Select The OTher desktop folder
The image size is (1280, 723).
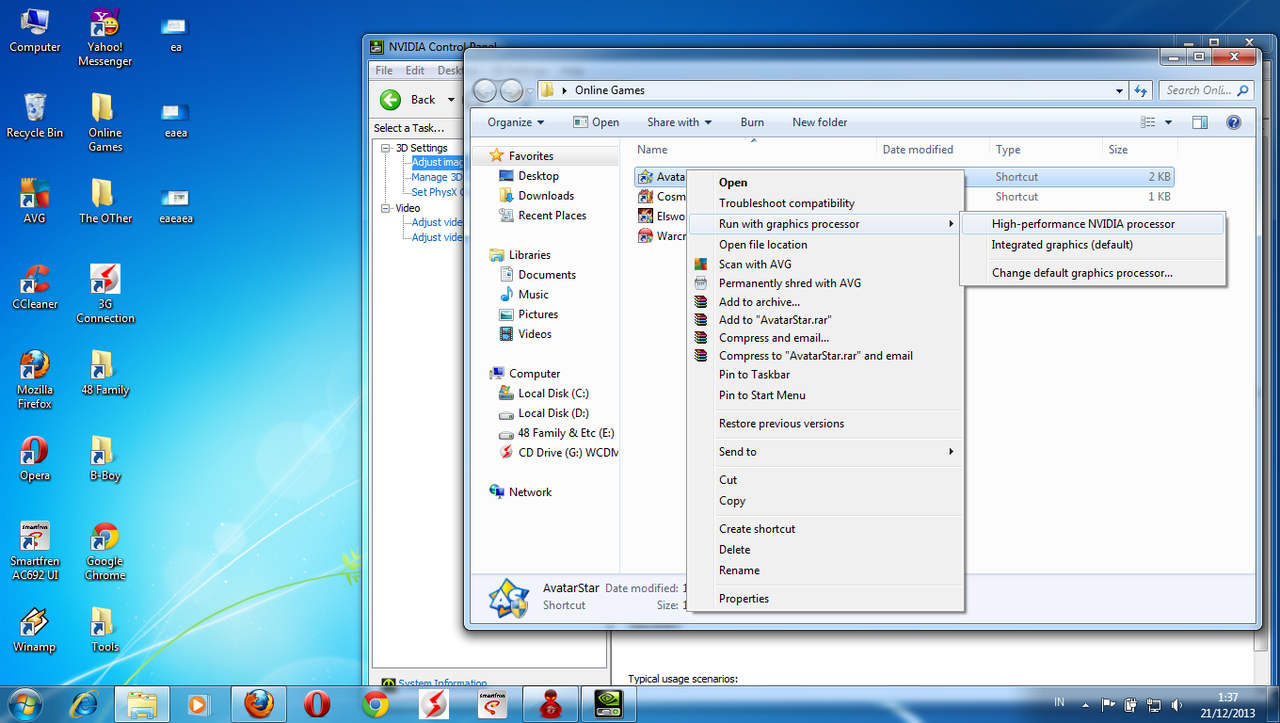[x=105, y=201]
